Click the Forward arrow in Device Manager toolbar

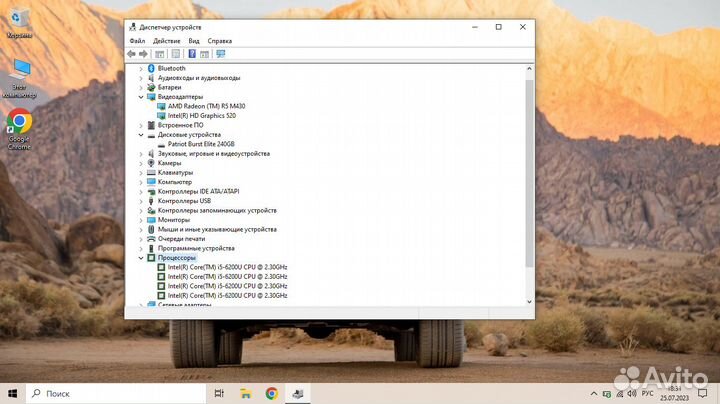point(143,54)
